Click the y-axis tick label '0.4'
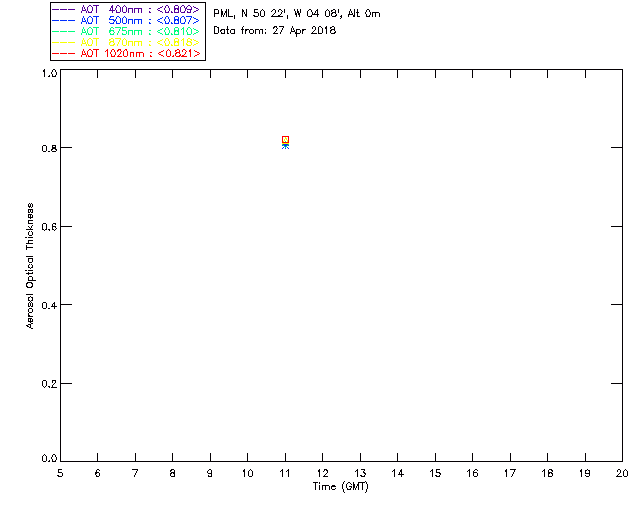Screen dimensions: 640x512 coord(49,305)
